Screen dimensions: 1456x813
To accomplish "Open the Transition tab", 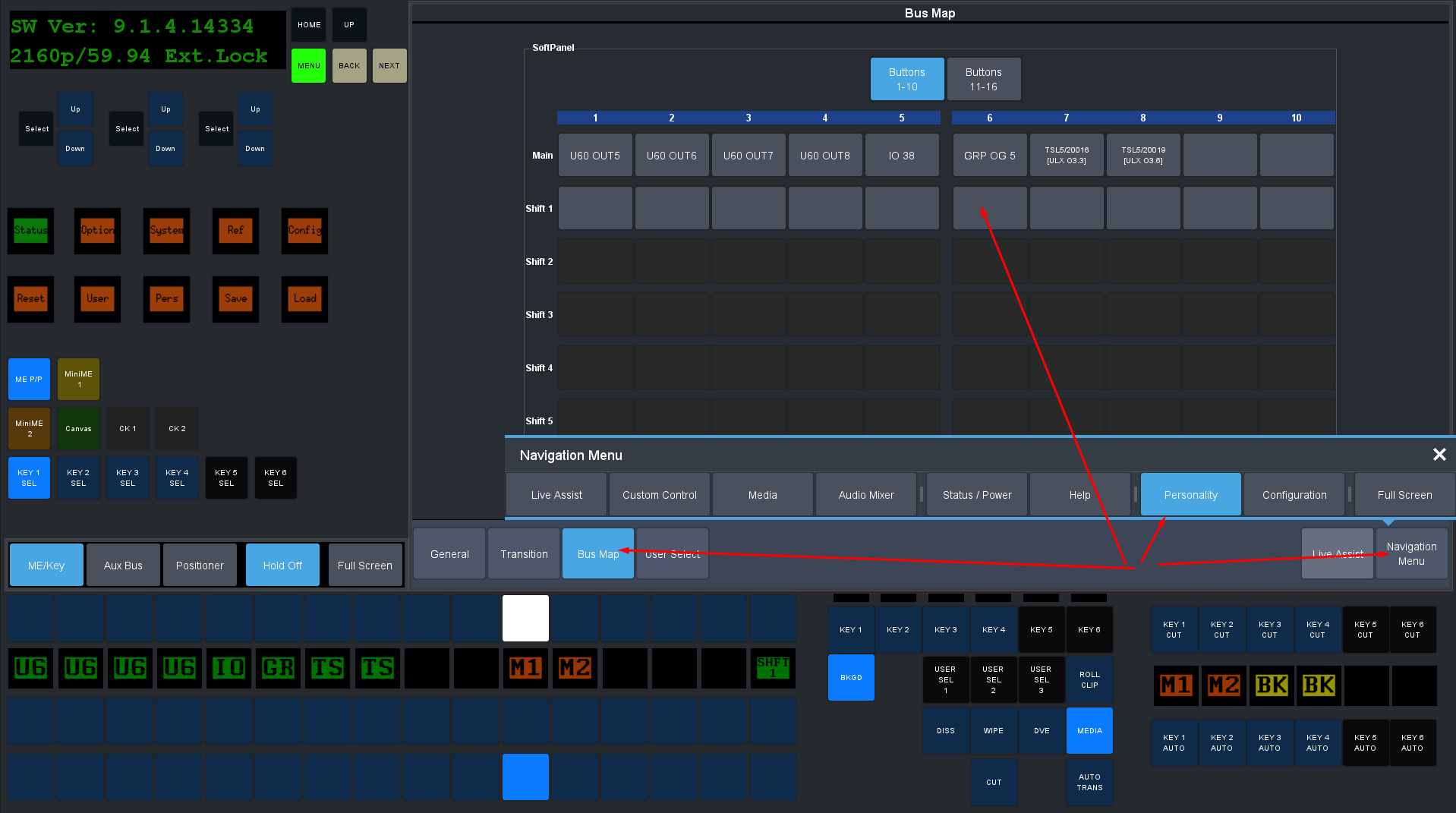I will coord(524,554).
